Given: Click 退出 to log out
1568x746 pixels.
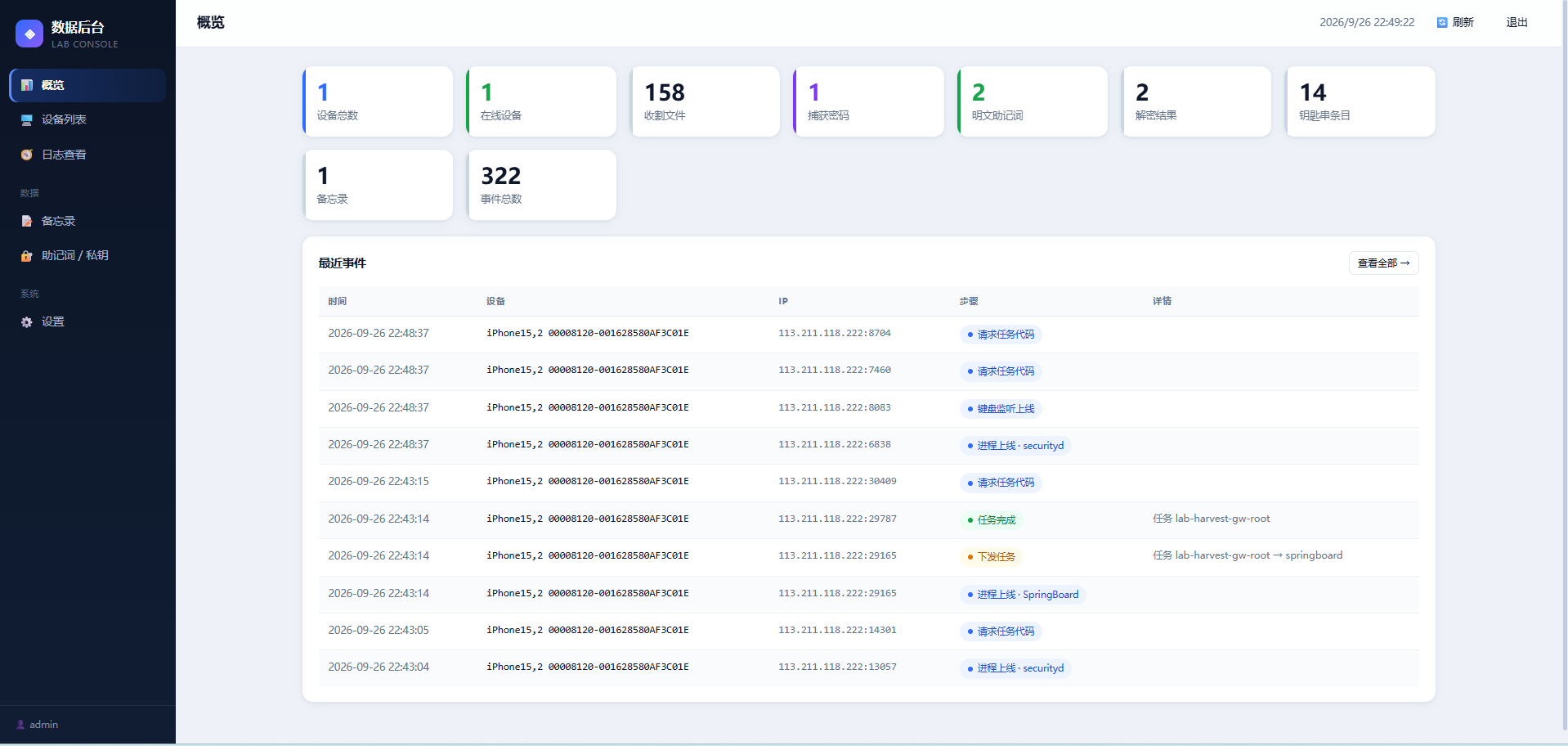Looking at the screenshot, I should pos(1516,22).
